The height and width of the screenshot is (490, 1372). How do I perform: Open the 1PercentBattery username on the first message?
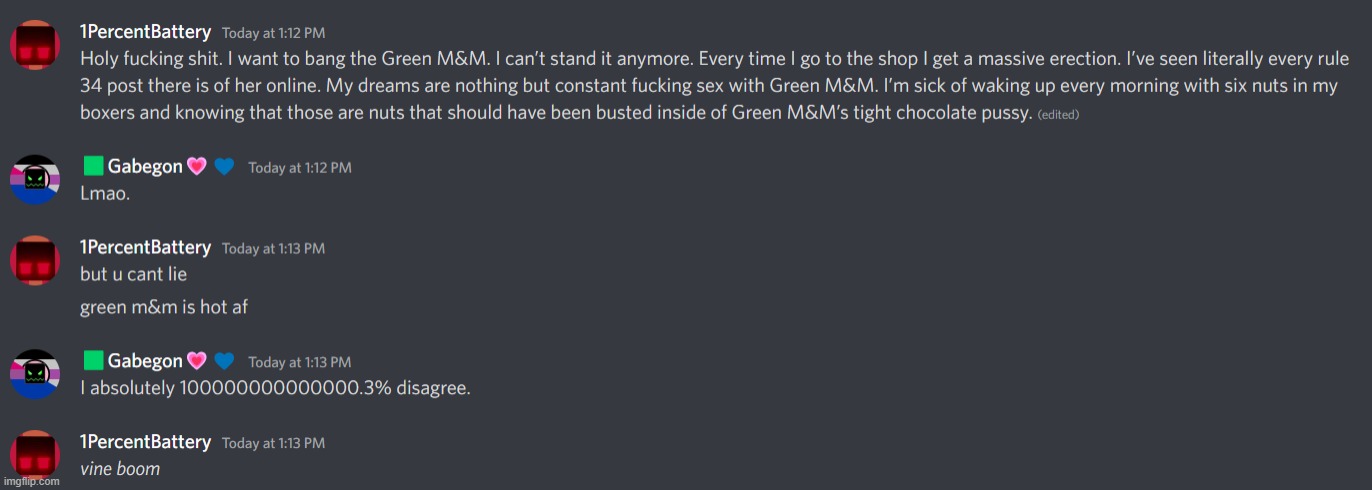tap(145, 33)
